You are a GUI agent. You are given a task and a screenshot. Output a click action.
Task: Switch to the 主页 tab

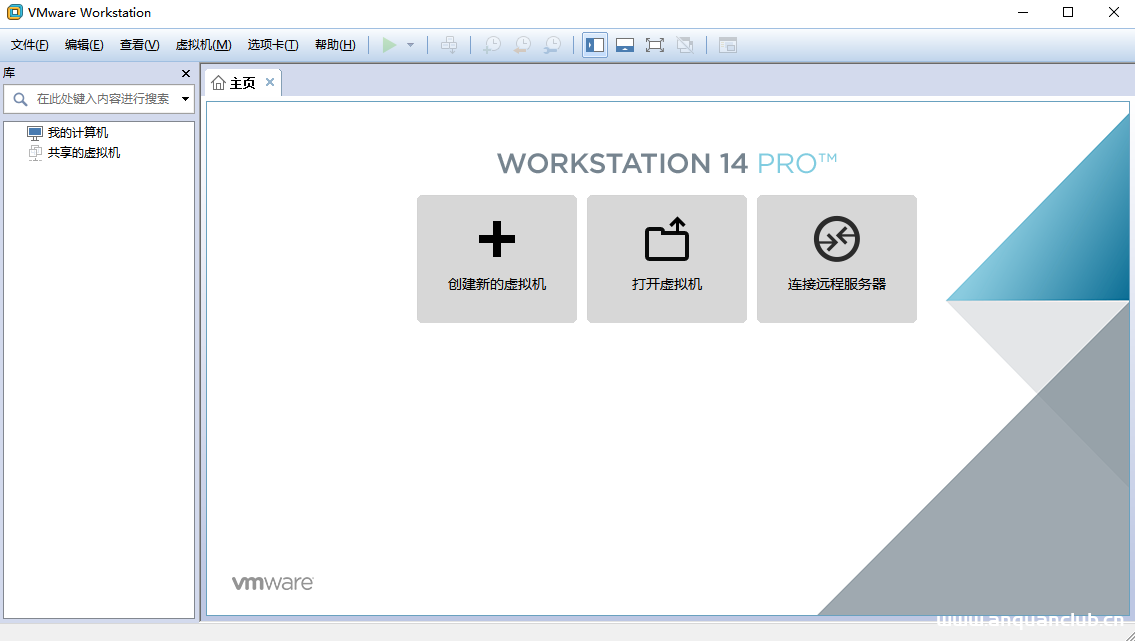(240, 82)
